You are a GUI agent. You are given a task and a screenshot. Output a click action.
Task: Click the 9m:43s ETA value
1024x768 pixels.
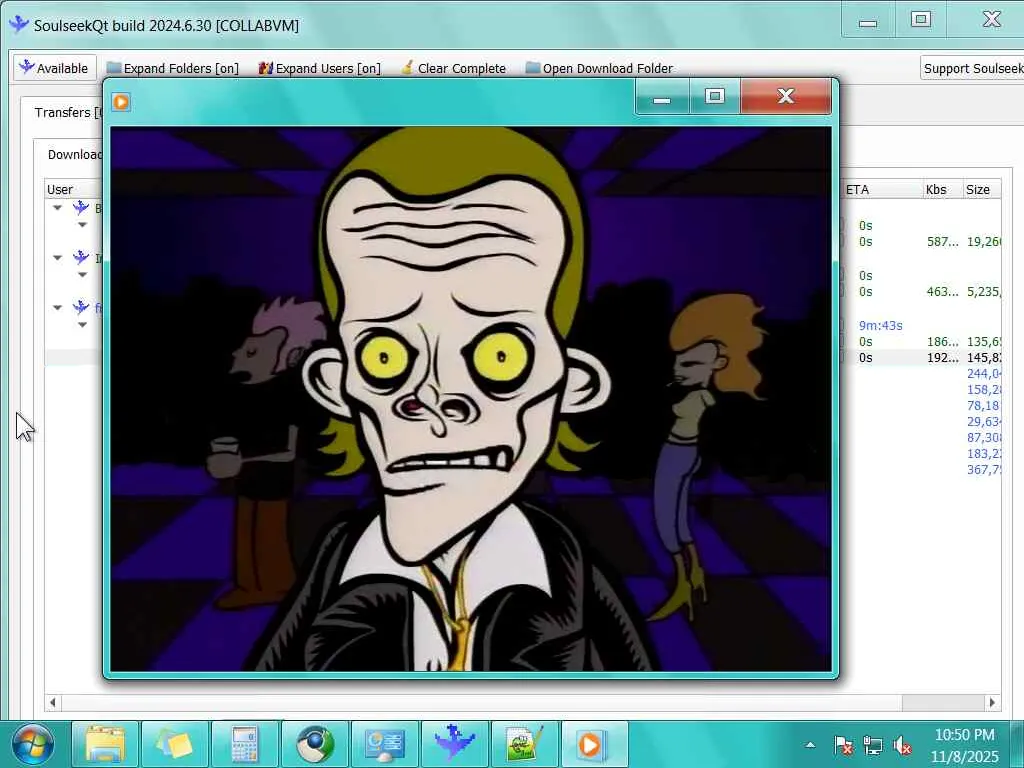click(x=880, y=325)
